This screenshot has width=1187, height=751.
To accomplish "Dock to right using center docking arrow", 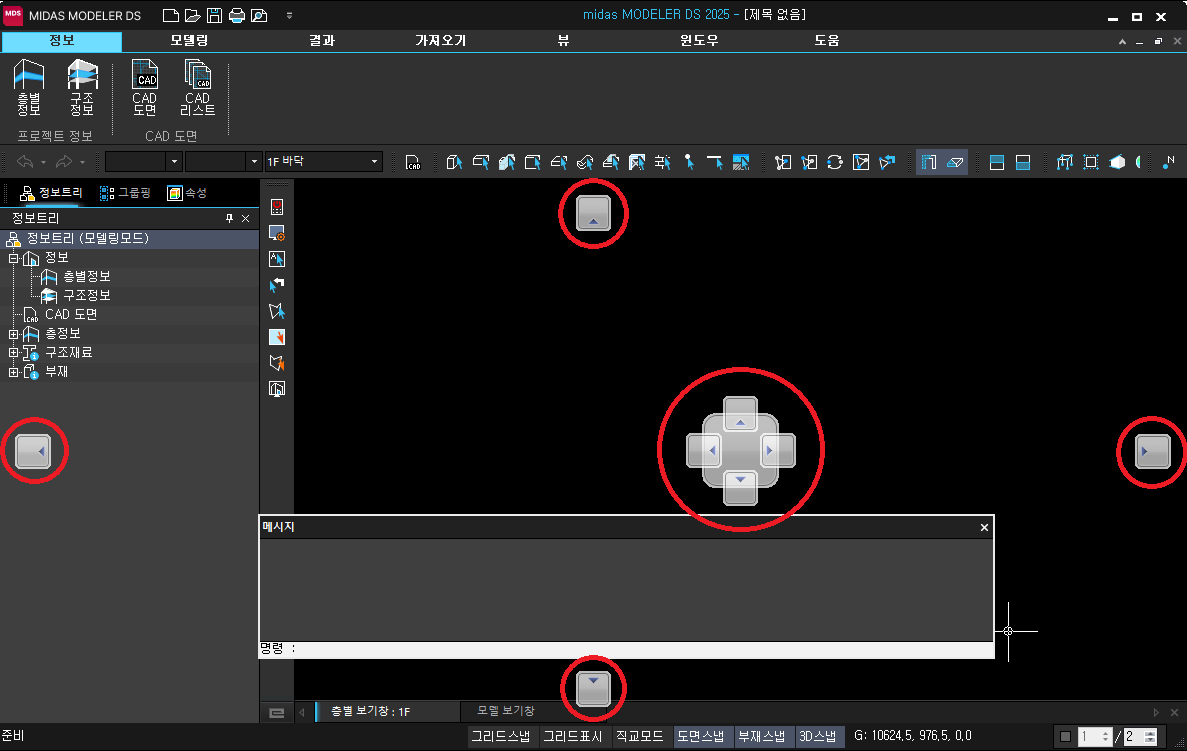I will pyautogui.click(x=778, y=450).
